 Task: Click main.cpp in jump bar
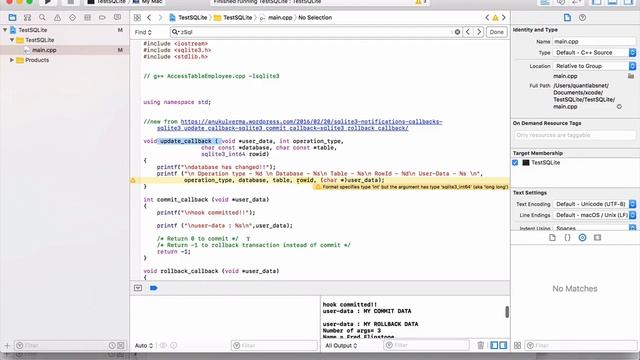tap(276, 18)
